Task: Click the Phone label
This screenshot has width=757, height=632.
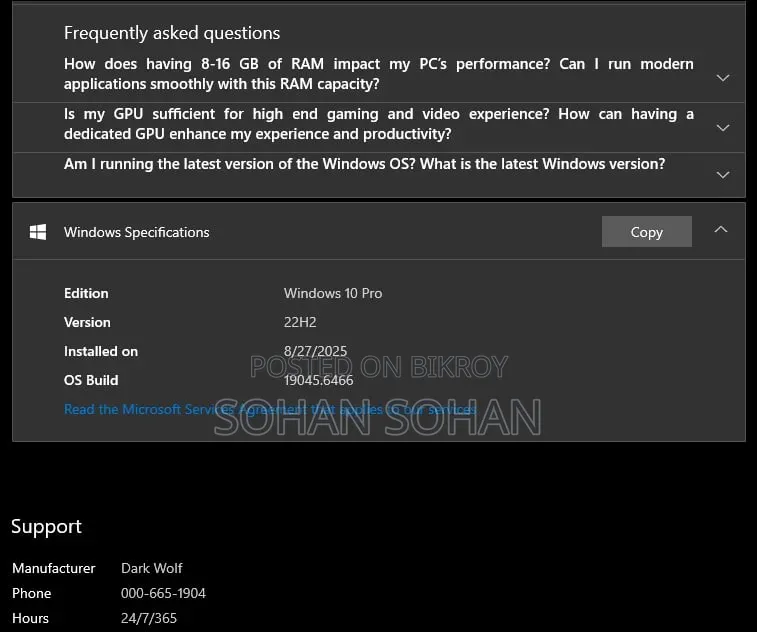Action: pos(31,593)
